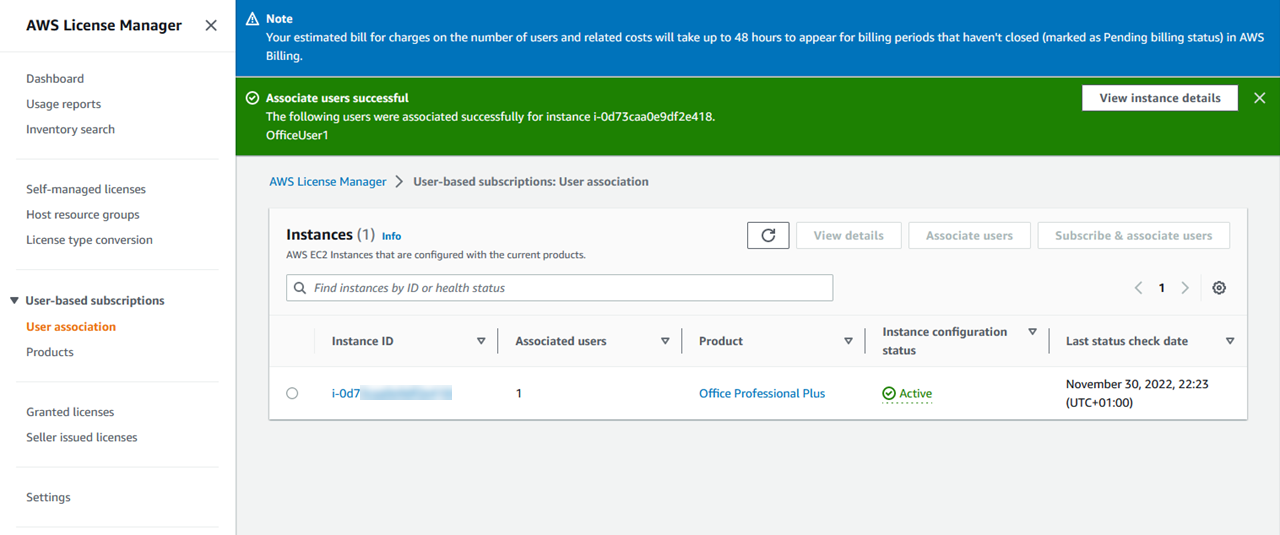This screenshot has height=535, width=1280.
Task: Sort by Associated users column arrow
Action: 665,341
